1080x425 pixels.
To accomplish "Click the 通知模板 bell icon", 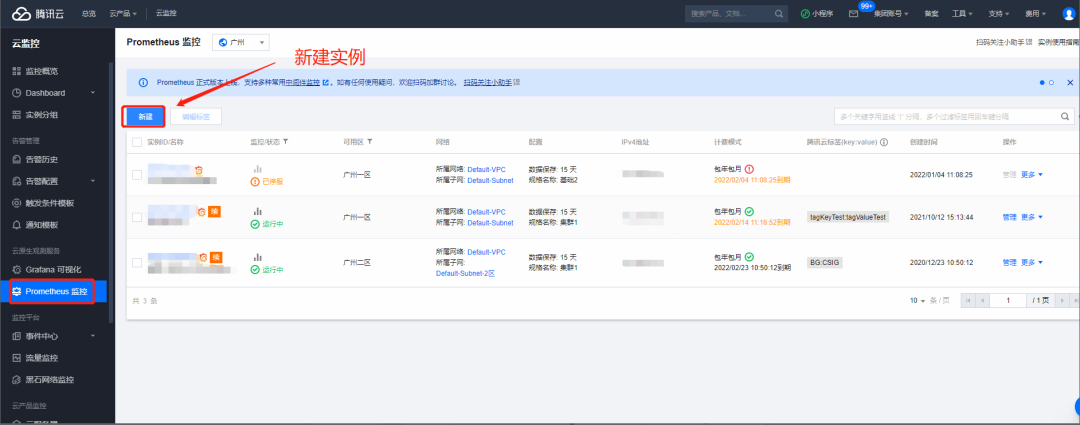I will 17,225.
